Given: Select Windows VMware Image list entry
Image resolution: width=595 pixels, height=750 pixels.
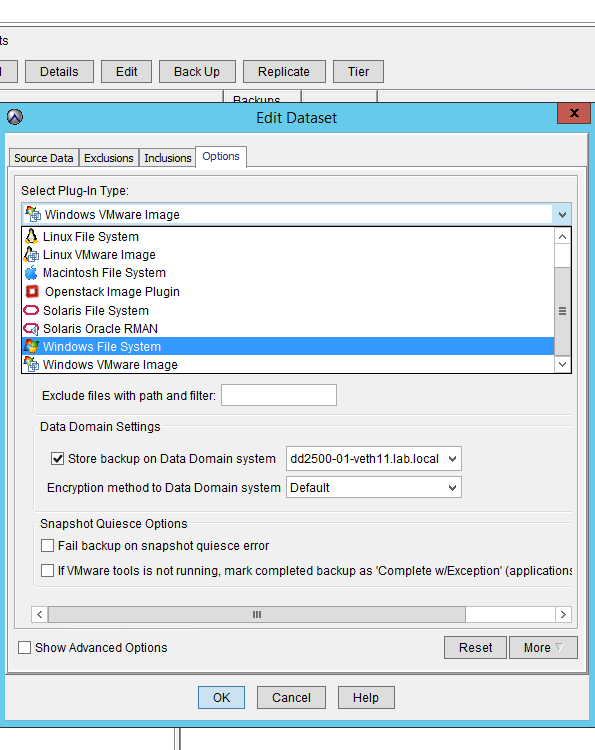Looking at the screenshot, I should point(288,364).
